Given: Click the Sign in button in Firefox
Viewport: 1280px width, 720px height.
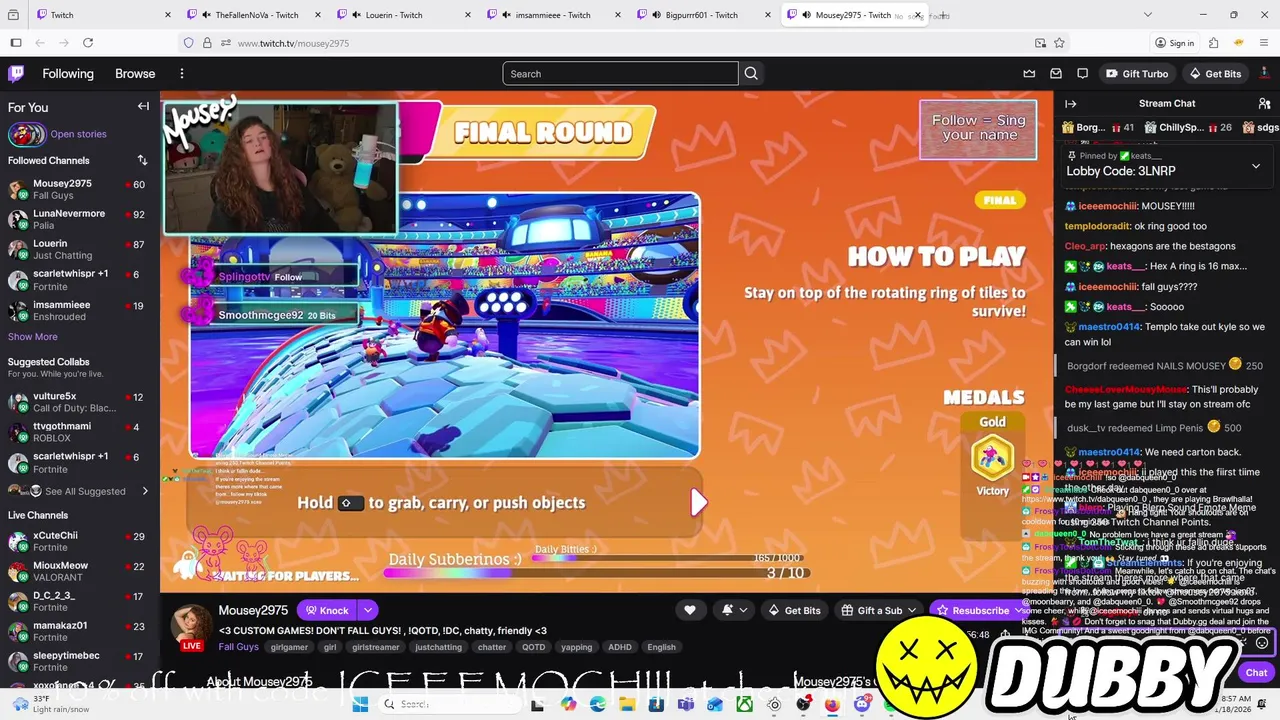Looking at the screenshot, I should click(1174, 43).
